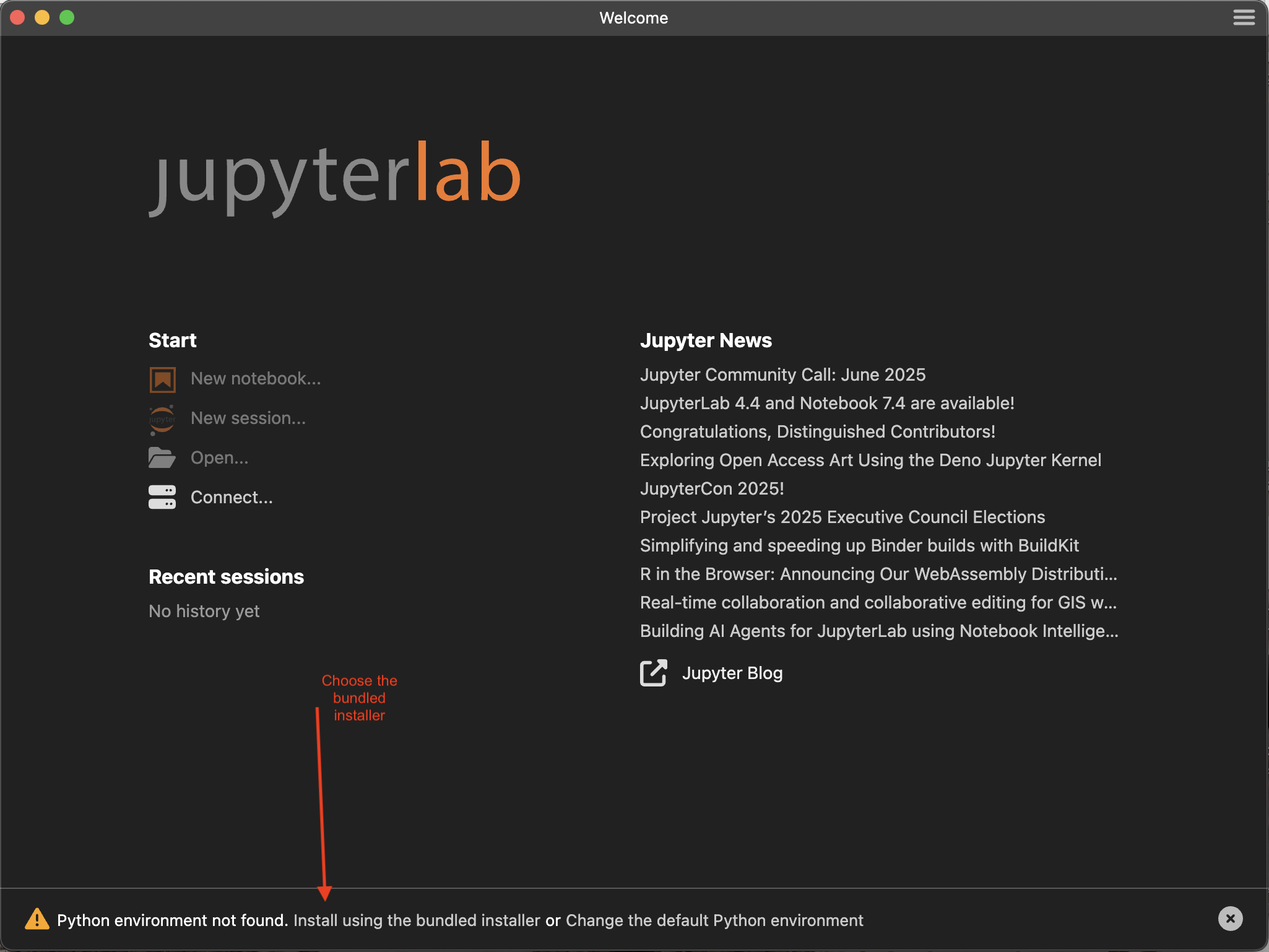Viewport: 1269px width, 952px height.
Task: Choose Open... under Start
Action: click(219, 458)
